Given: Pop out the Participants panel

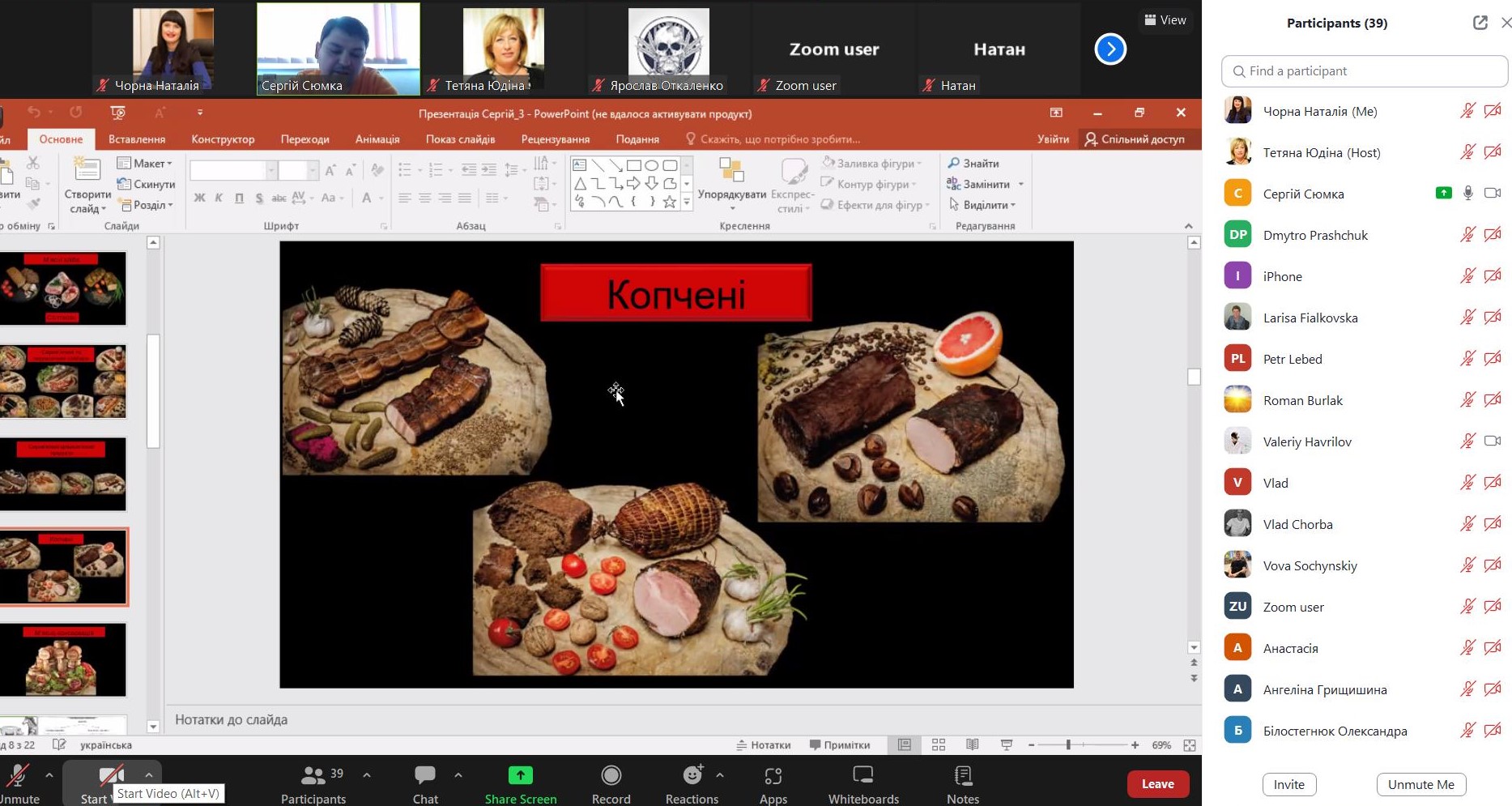Looking at the screenshot, I should pos(1480,23).
